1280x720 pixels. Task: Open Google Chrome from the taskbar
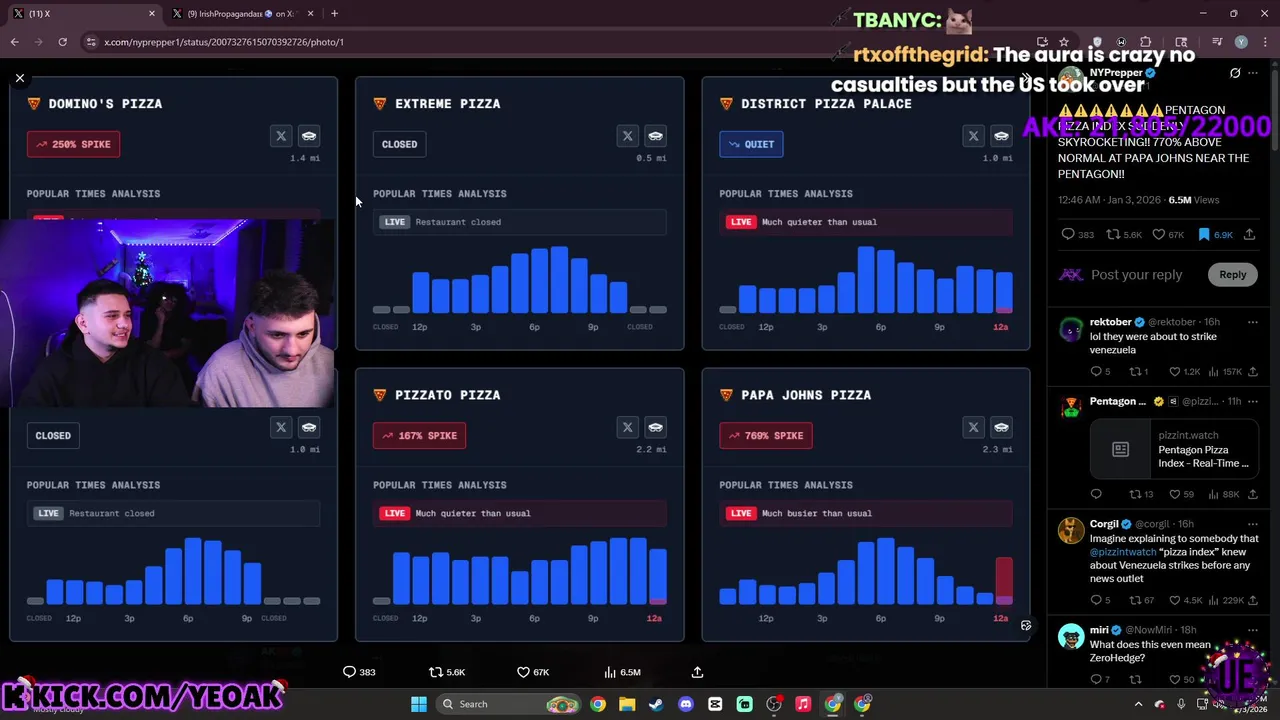pos(597,704)
